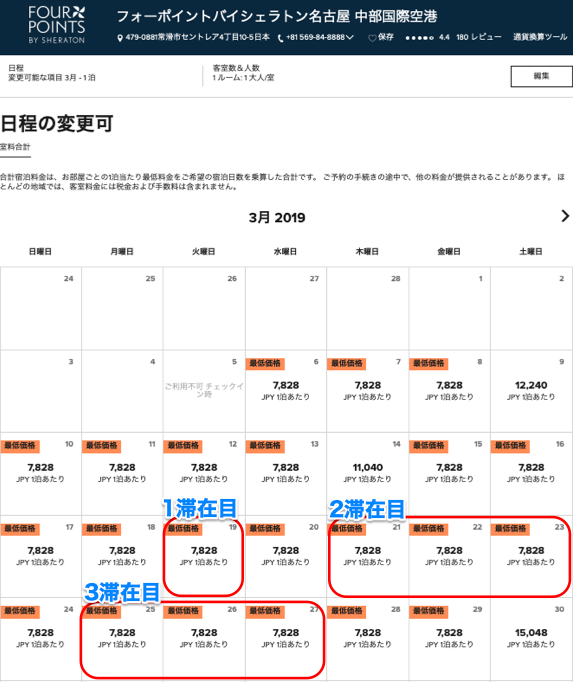Open the 通貨換算ツール currency converter link

pos(539,37)
